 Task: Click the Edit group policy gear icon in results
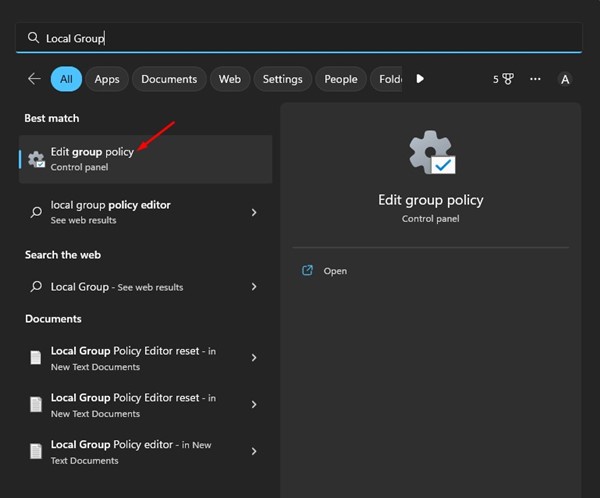coord(36,159)
